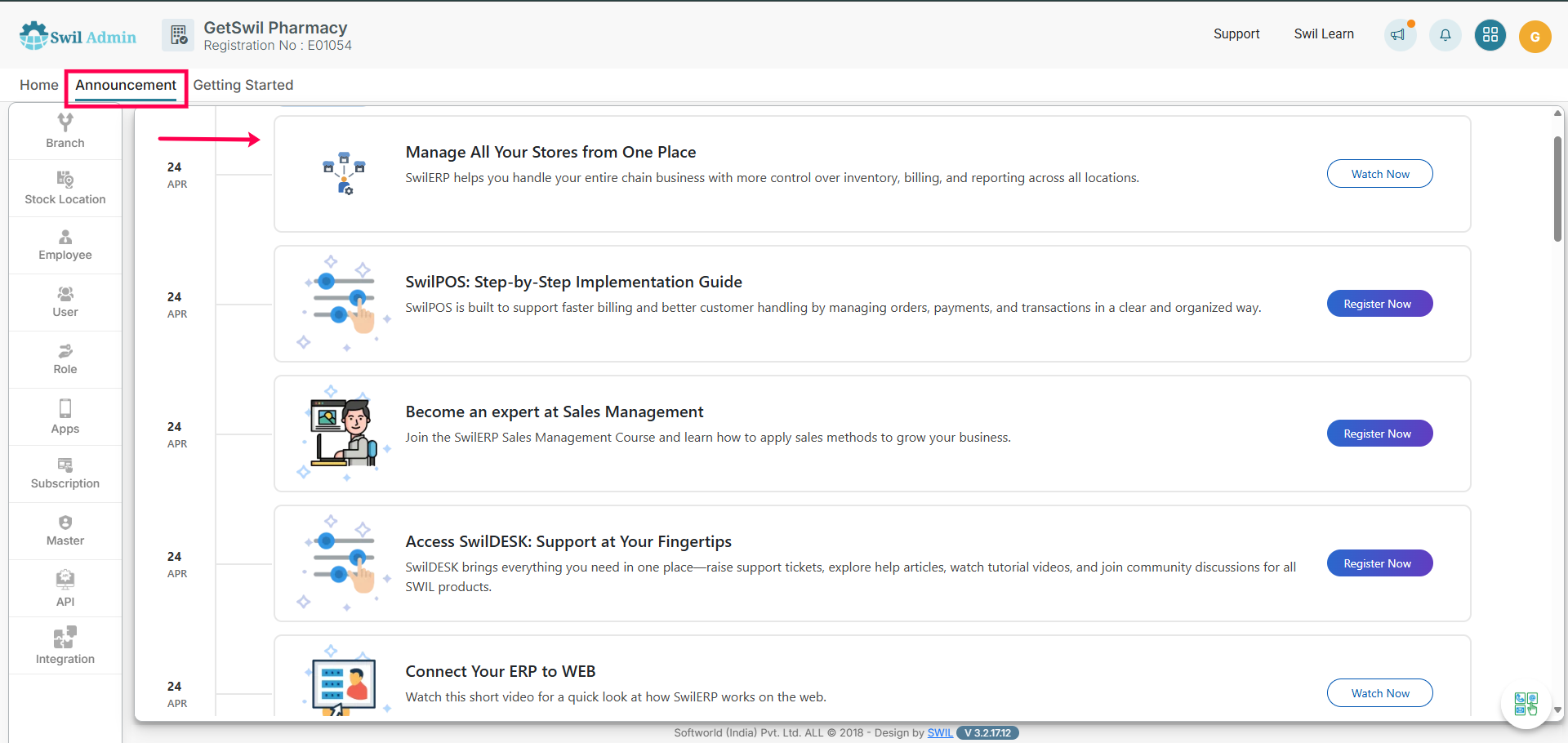
Task: Click Watch Now for Connect Your ERP to WEB
Action: point(1380,693)
